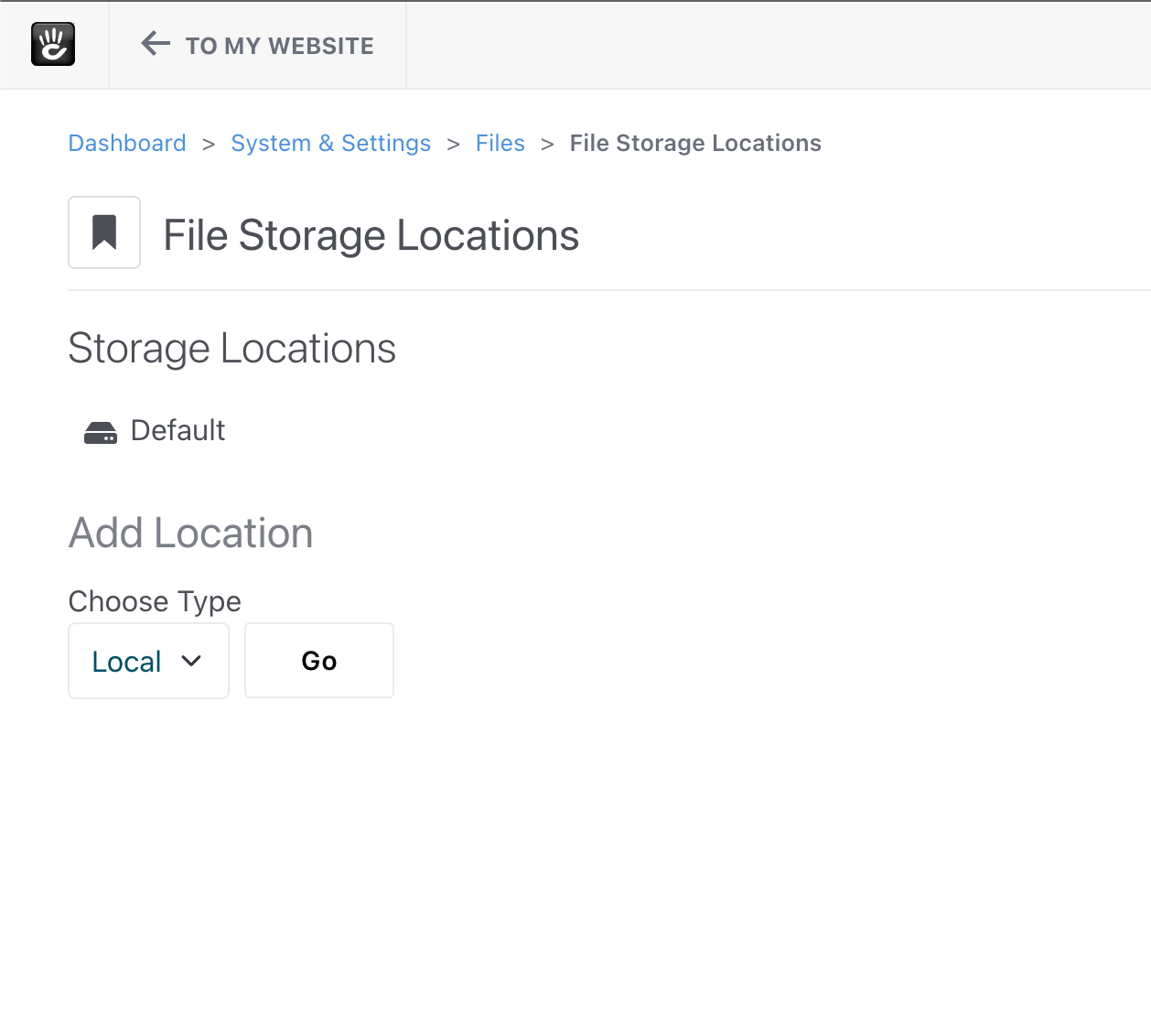Open System & Settings from the breadcrumbs
Screen dimensions: 1151x1036
click(x=330, y=143)
